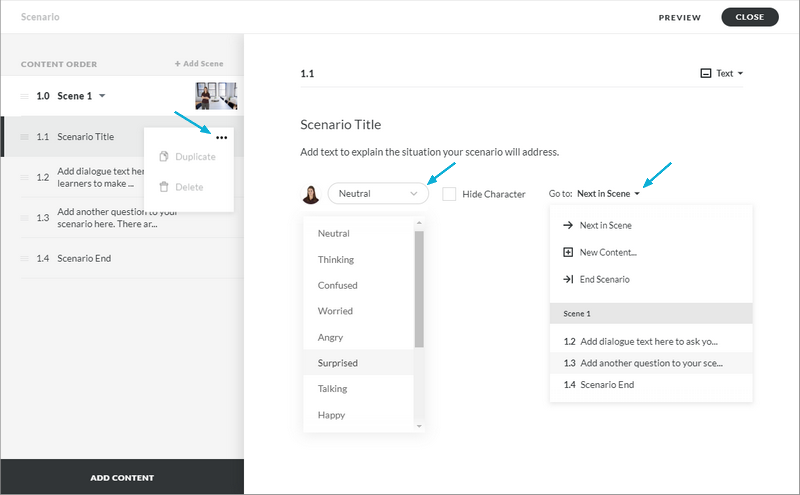Click the Text type icon
The width and height of the screenshot is (800, 495).
(x=706, y=73)
